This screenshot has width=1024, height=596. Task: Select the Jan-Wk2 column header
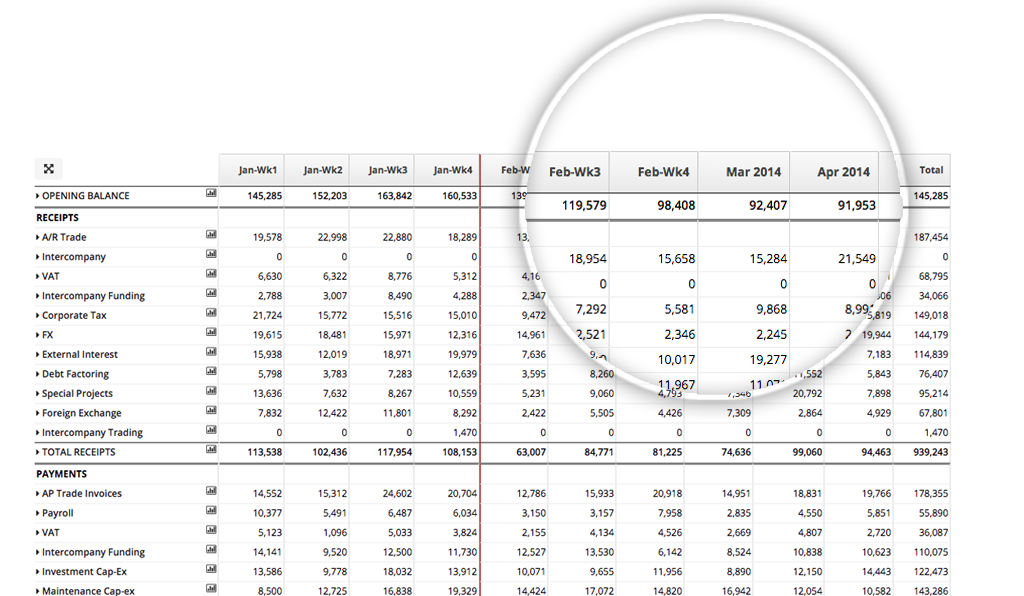(x=317, y=170)
